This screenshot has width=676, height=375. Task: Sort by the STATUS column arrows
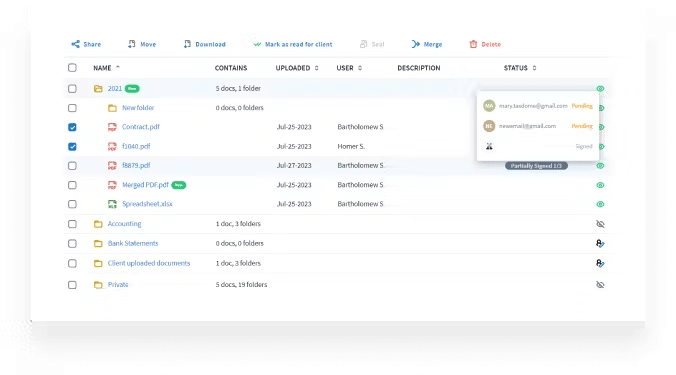coord(534,68)
